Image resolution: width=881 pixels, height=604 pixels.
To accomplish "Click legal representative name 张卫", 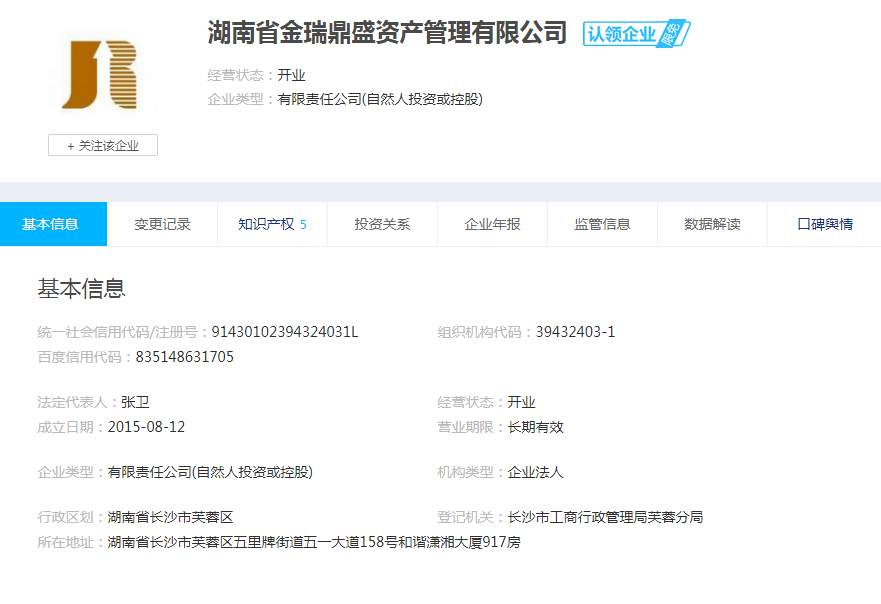I will tap(135, 402).
